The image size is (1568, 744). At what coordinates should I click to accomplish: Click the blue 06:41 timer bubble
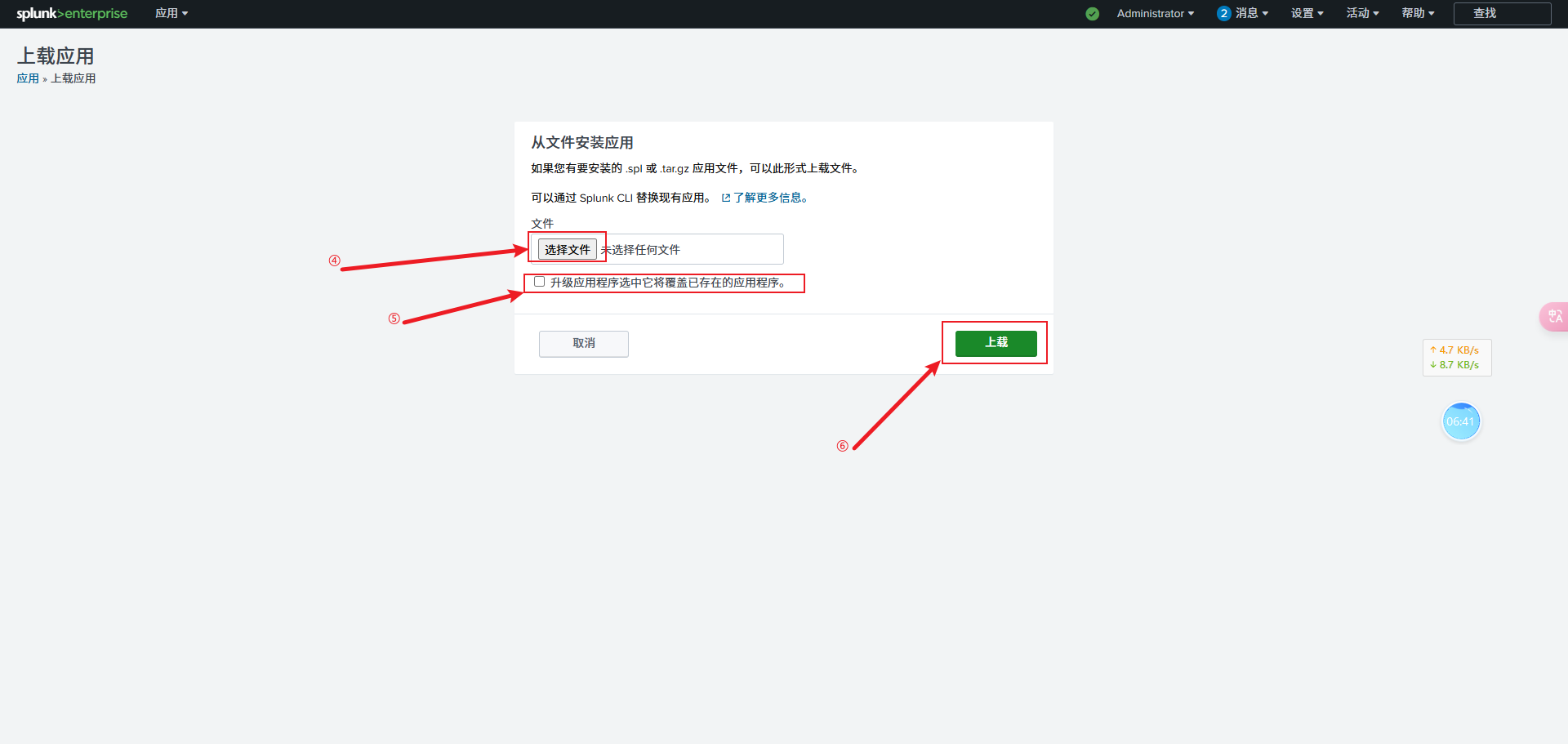(x=1461, y=421)
